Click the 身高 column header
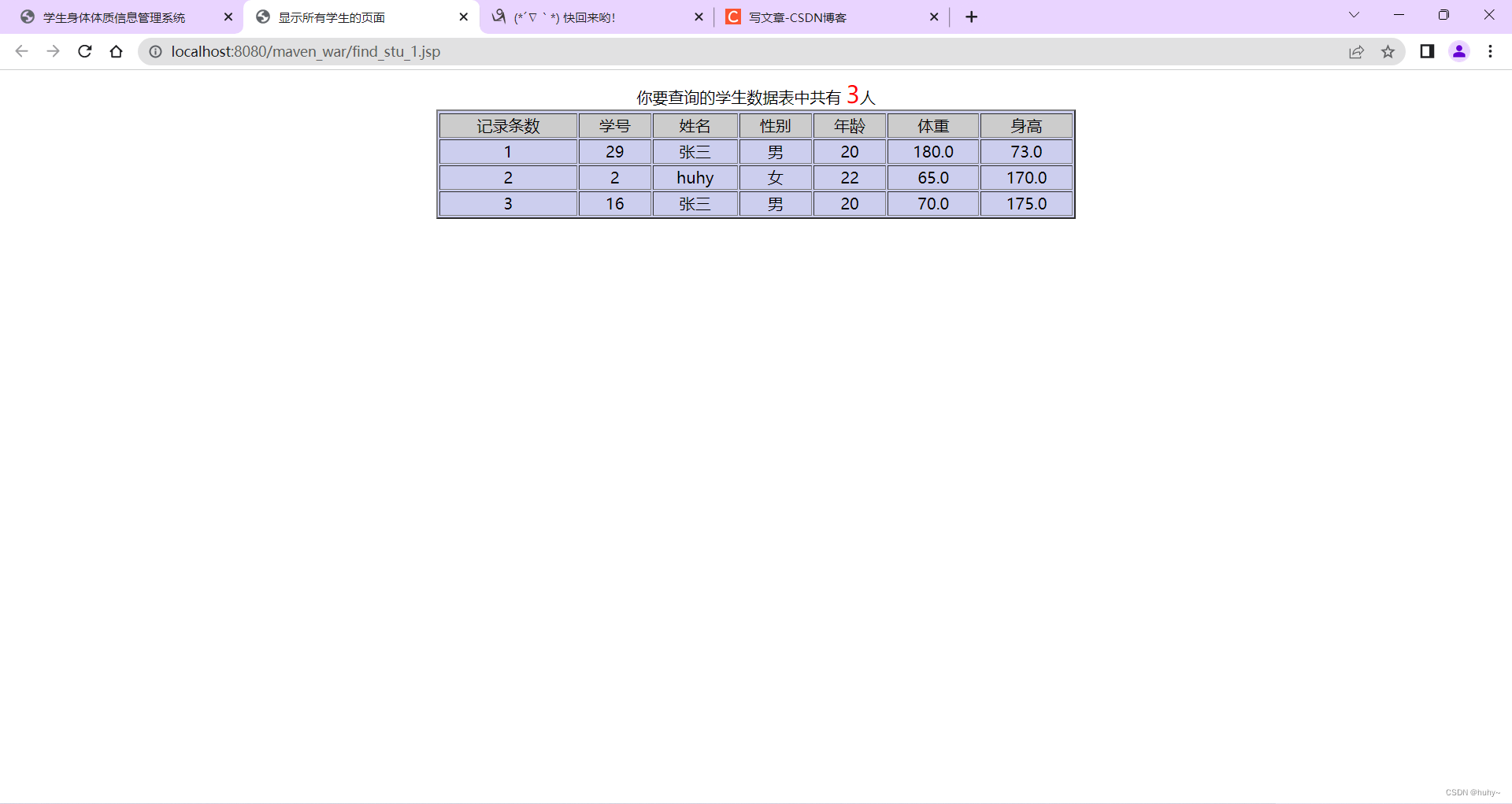 tap(1026, 126)
